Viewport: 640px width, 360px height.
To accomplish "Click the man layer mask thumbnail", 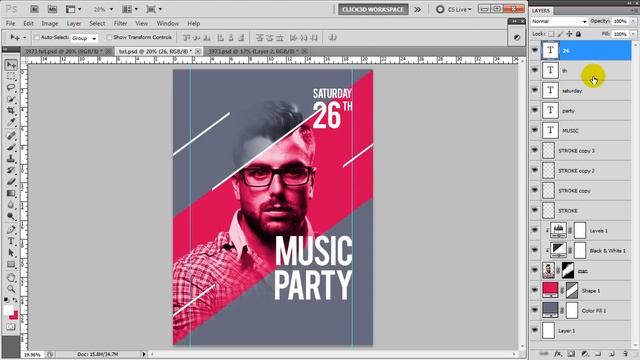I will (568, 270).
